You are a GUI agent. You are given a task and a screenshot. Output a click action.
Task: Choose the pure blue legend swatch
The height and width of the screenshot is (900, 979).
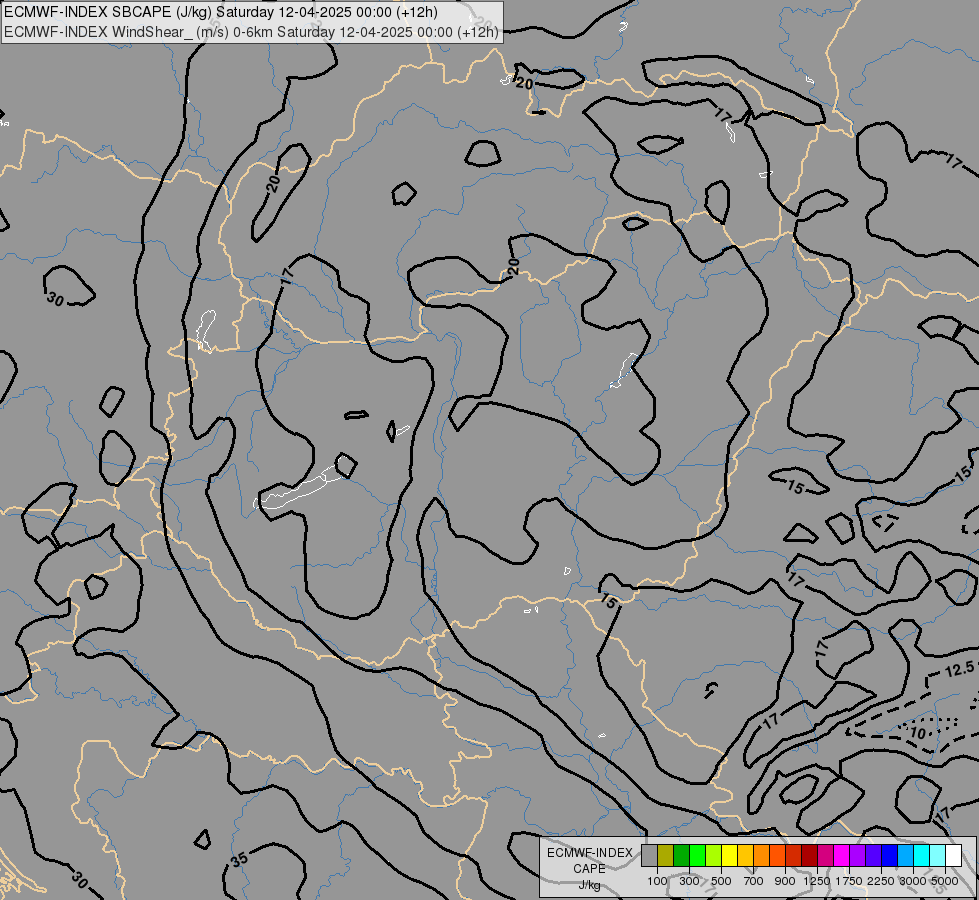click(x=890, y=855)
